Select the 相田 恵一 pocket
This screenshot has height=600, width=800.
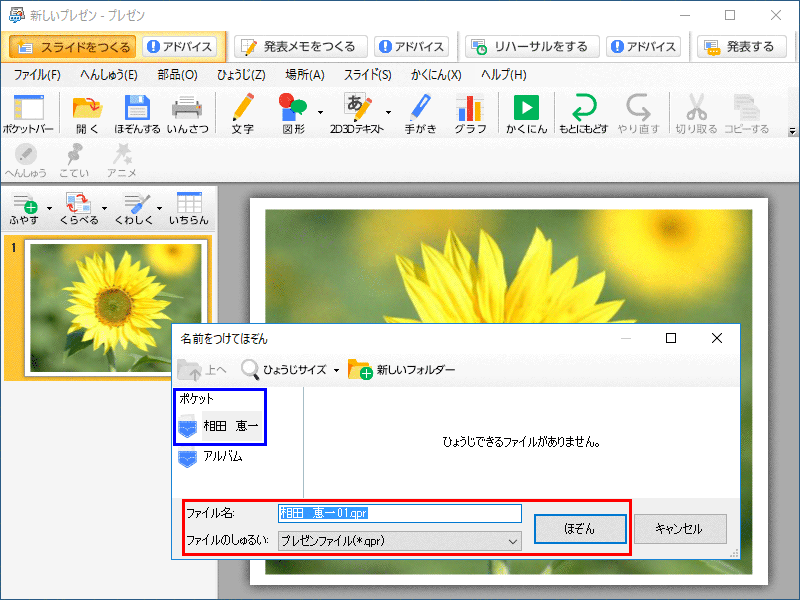[220, 426]
